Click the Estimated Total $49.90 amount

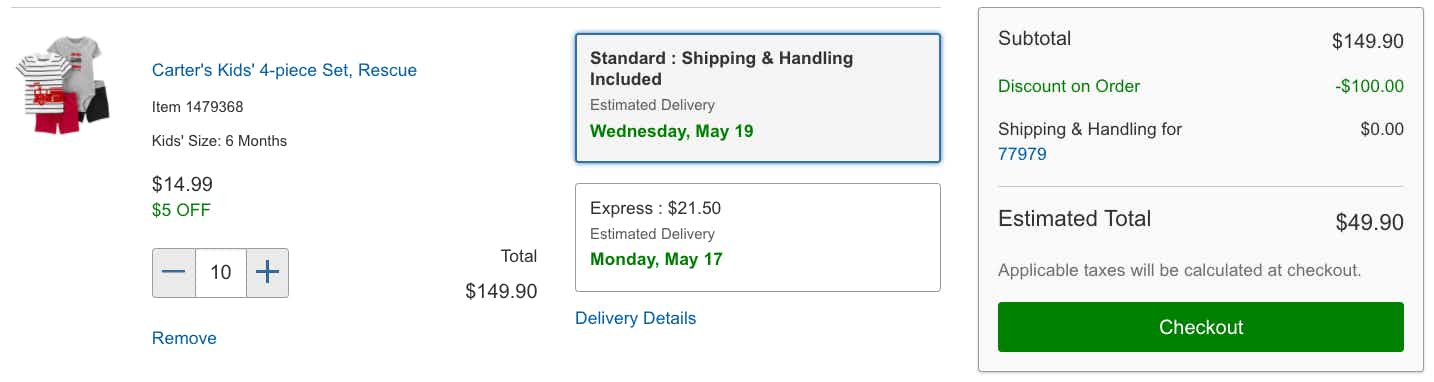pos(1369,222)
